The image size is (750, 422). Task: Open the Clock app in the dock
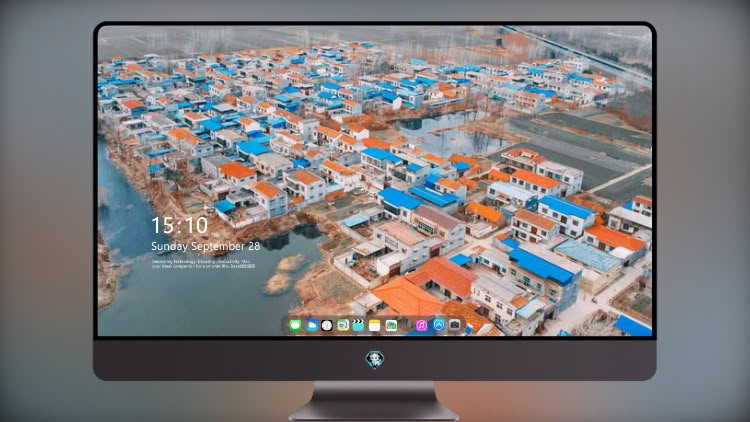[327, 325]
